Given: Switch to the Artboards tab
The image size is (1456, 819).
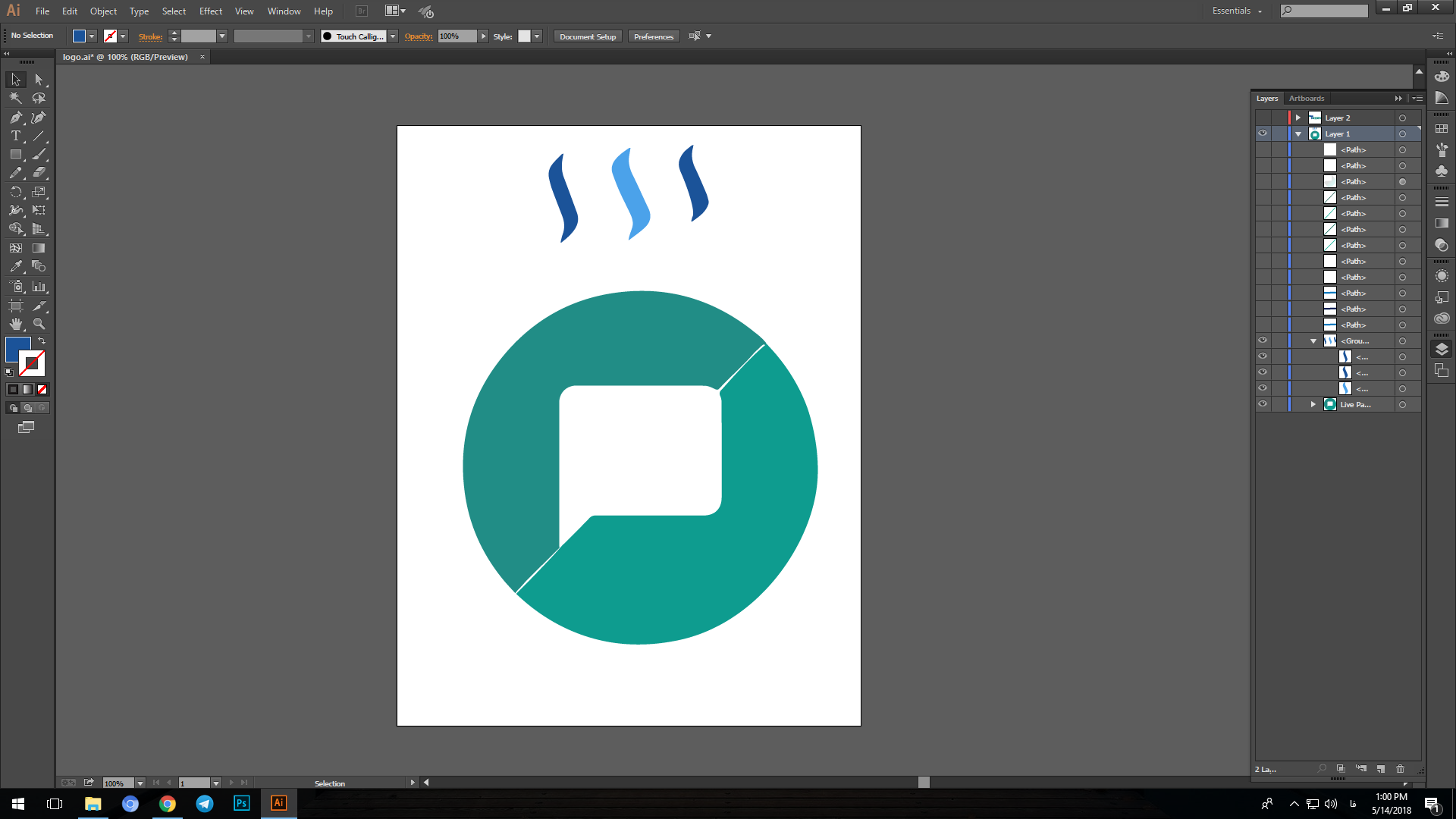Looking at the screenshot, I should click(1307, 99).
